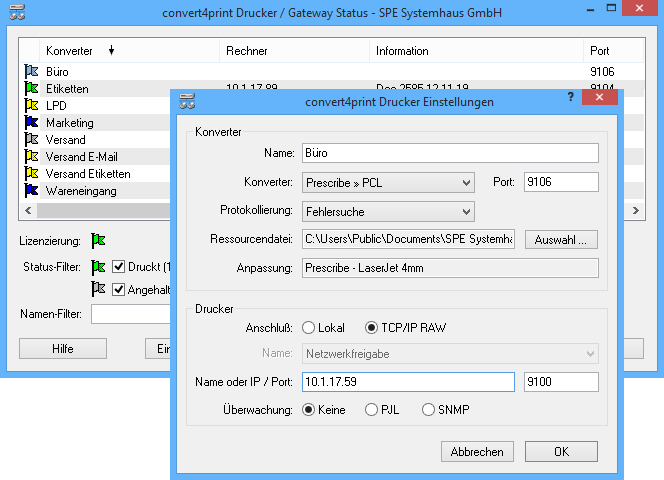This screenshot has height=480, width=664.
Task: Click the dialog's app icon in title bar
Action: [x=187, y=100]
